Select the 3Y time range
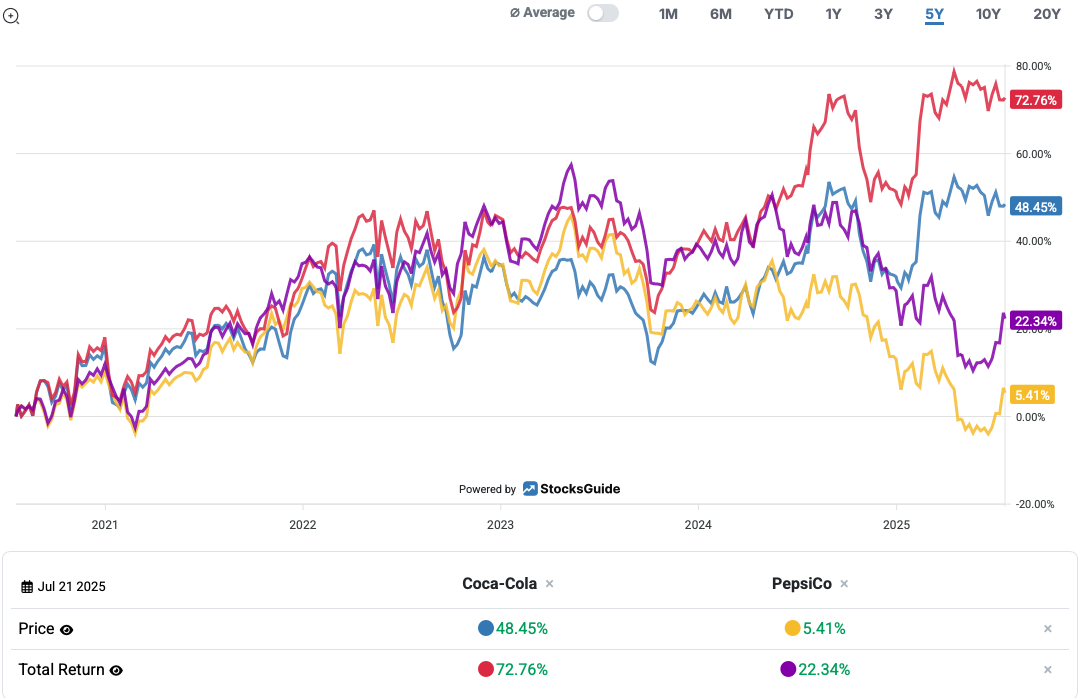The height and width of the screenshot is (698, 1085). (883, 14)
